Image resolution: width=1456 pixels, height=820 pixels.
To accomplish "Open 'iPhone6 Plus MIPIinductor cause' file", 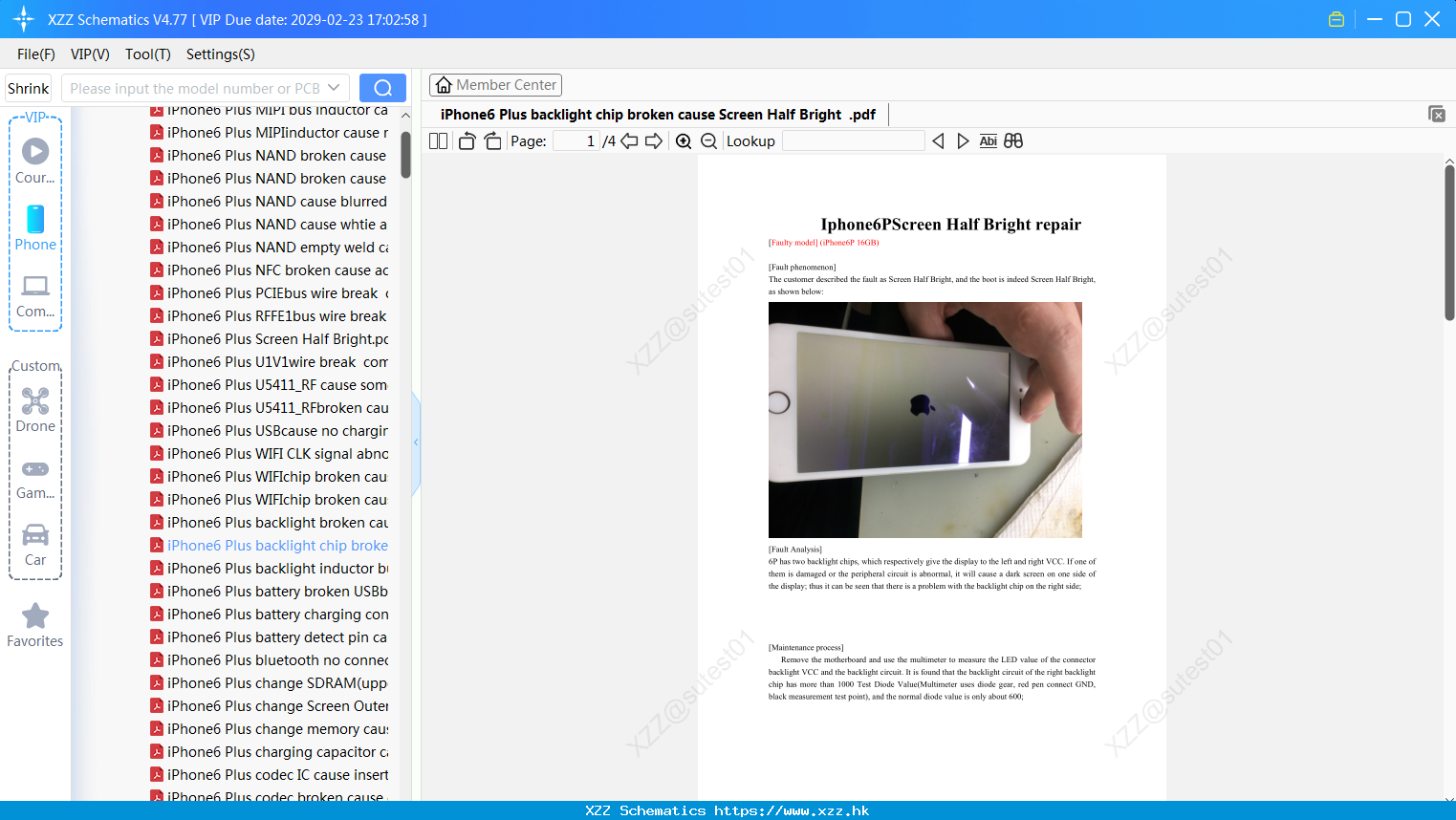I will click(270, 133).
